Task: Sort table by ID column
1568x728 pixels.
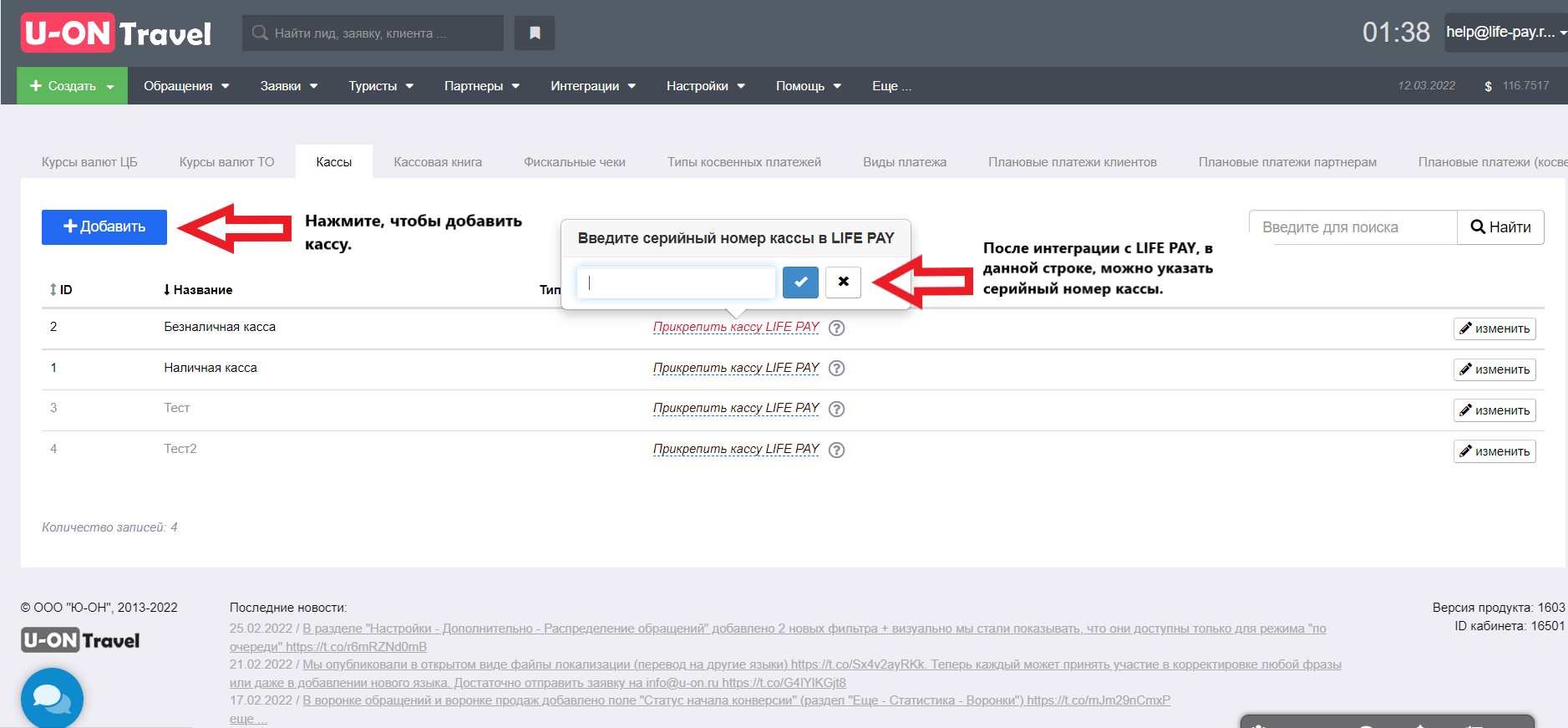Action: click(x=61, y=290)
